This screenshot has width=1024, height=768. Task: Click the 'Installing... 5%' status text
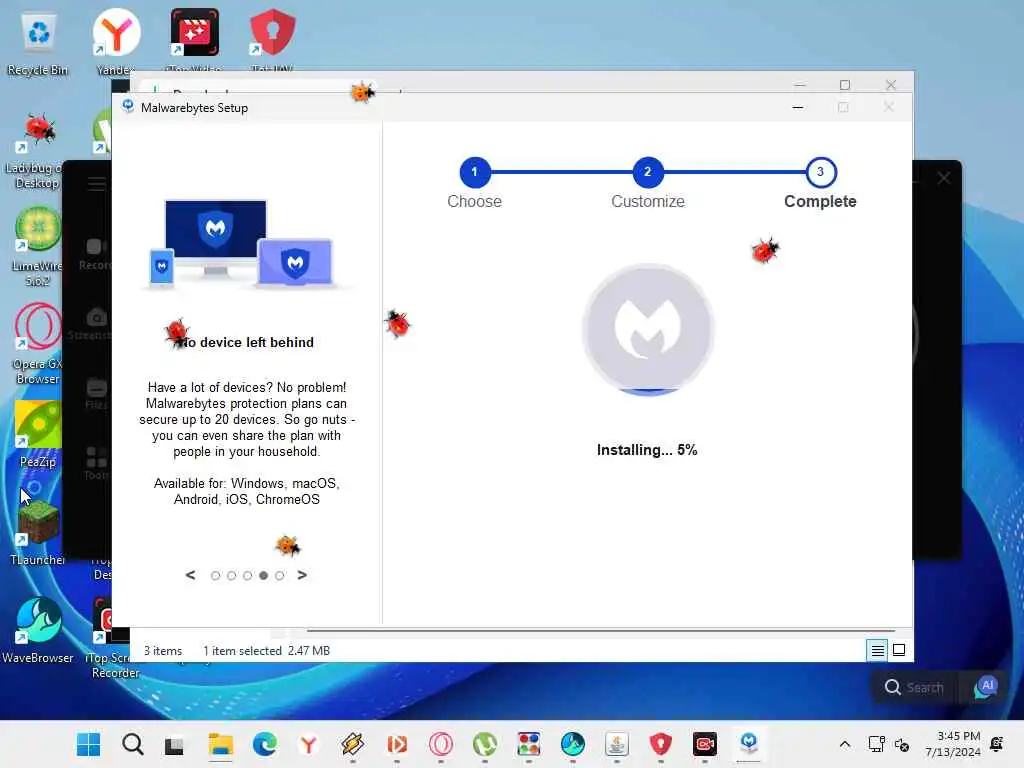click(647, 450)
